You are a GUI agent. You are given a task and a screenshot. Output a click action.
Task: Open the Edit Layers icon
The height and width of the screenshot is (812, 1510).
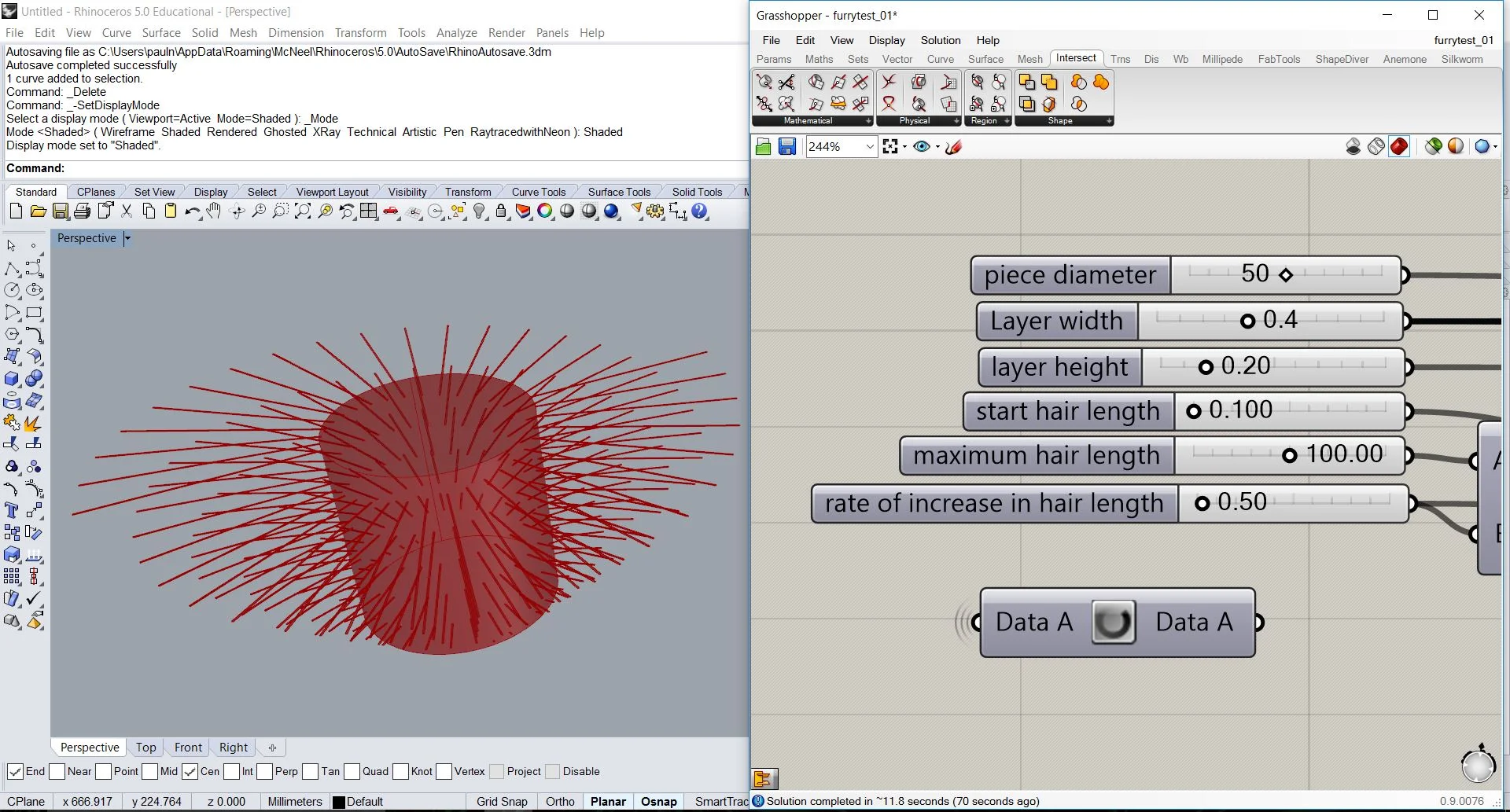tap(523, 211)
